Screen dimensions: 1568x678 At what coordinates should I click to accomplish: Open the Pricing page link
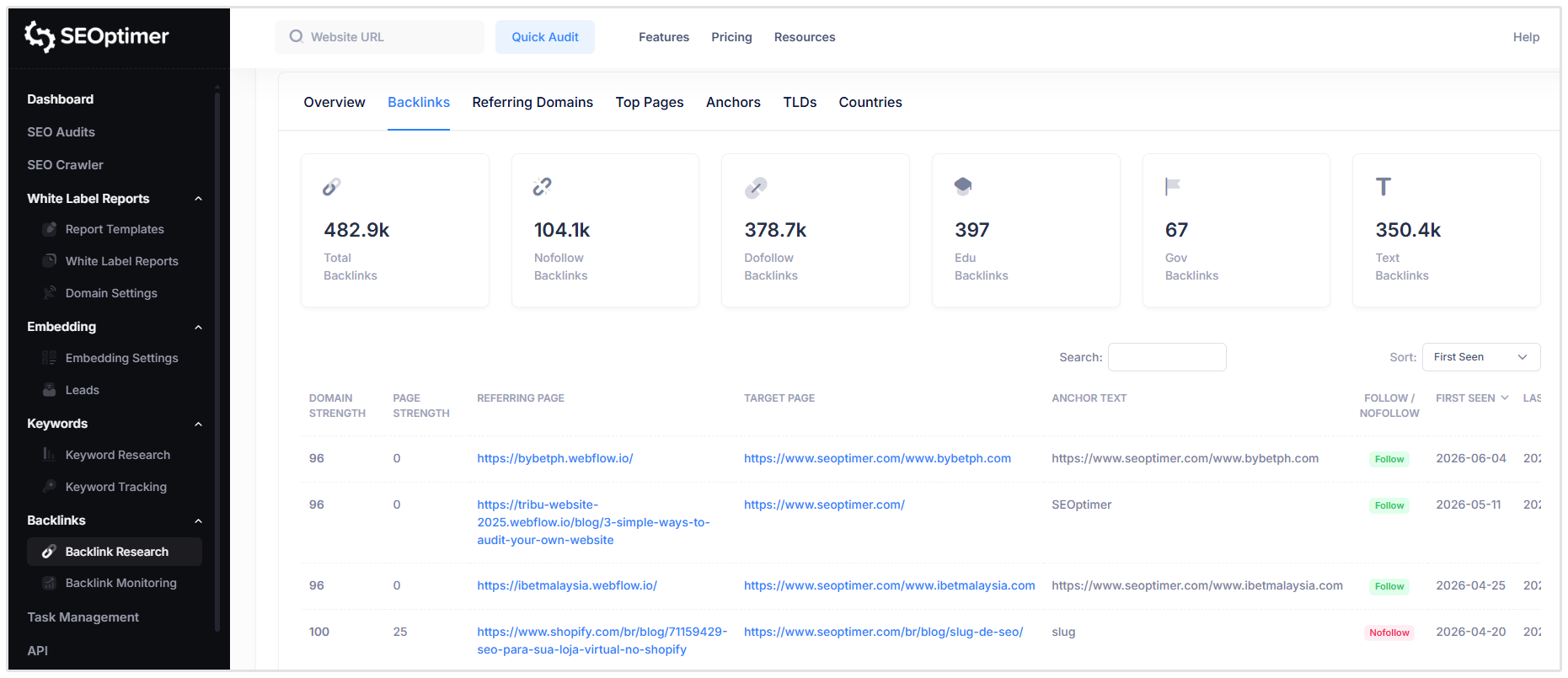tap(731, 37)
